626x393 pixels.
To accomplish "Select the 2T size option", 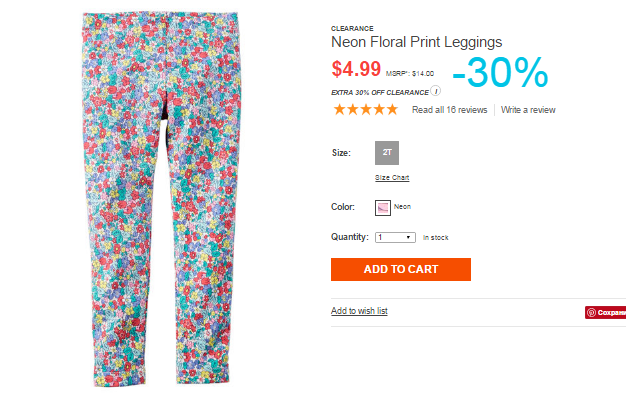I will pos(387,153).
